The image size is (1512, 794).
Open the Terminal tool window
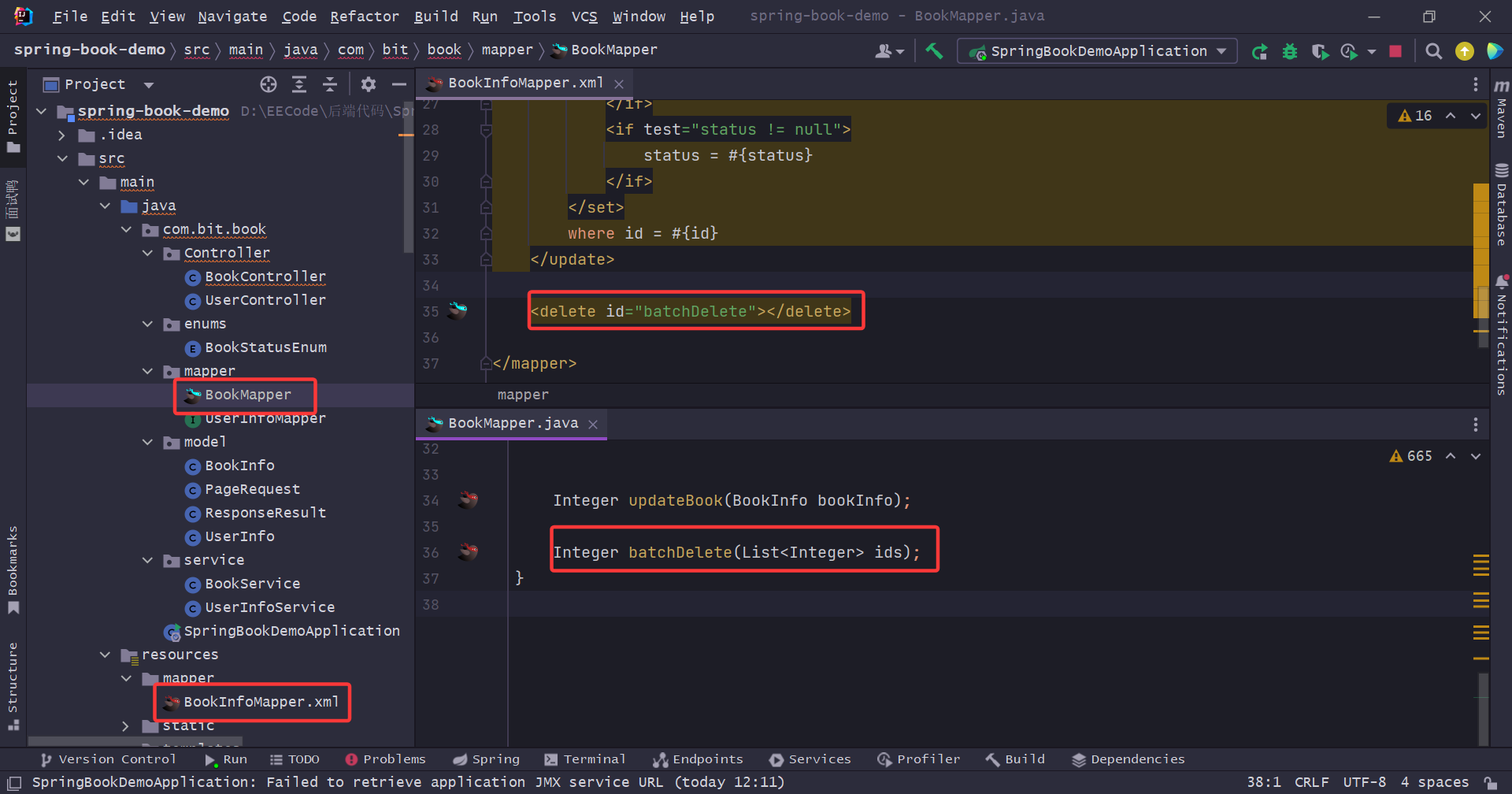click(584, 759)
